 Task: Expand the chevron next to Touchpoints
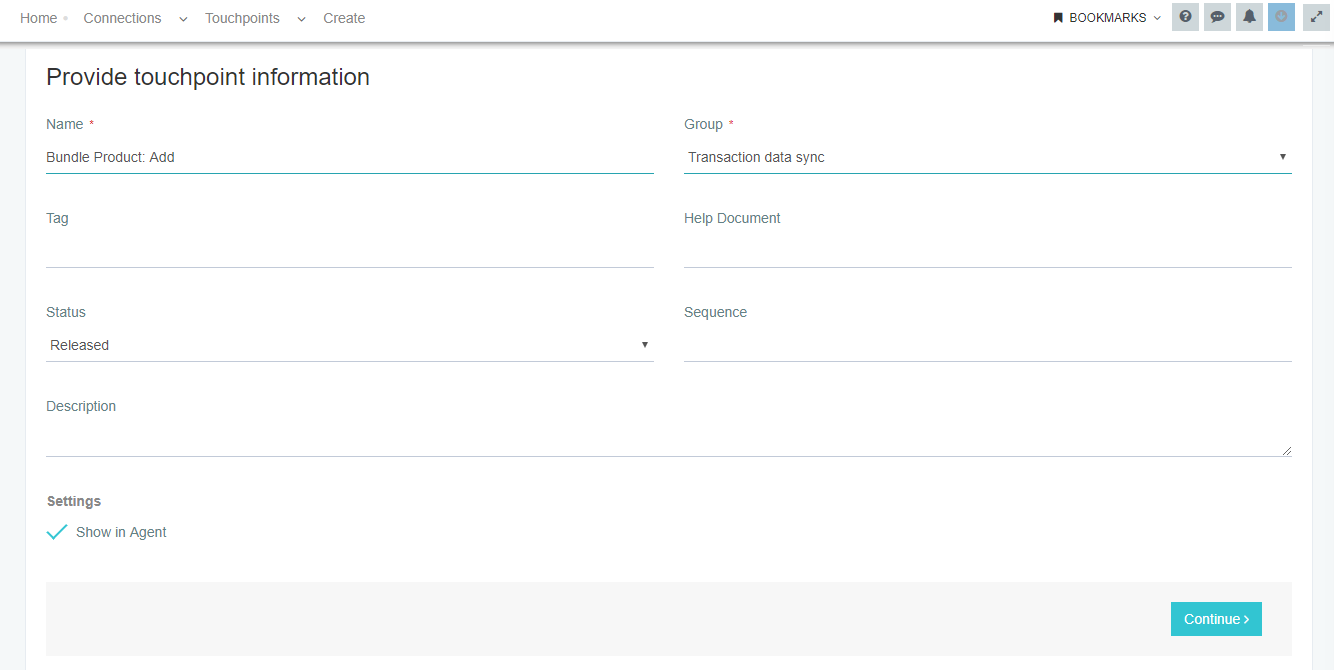point(301,19)
